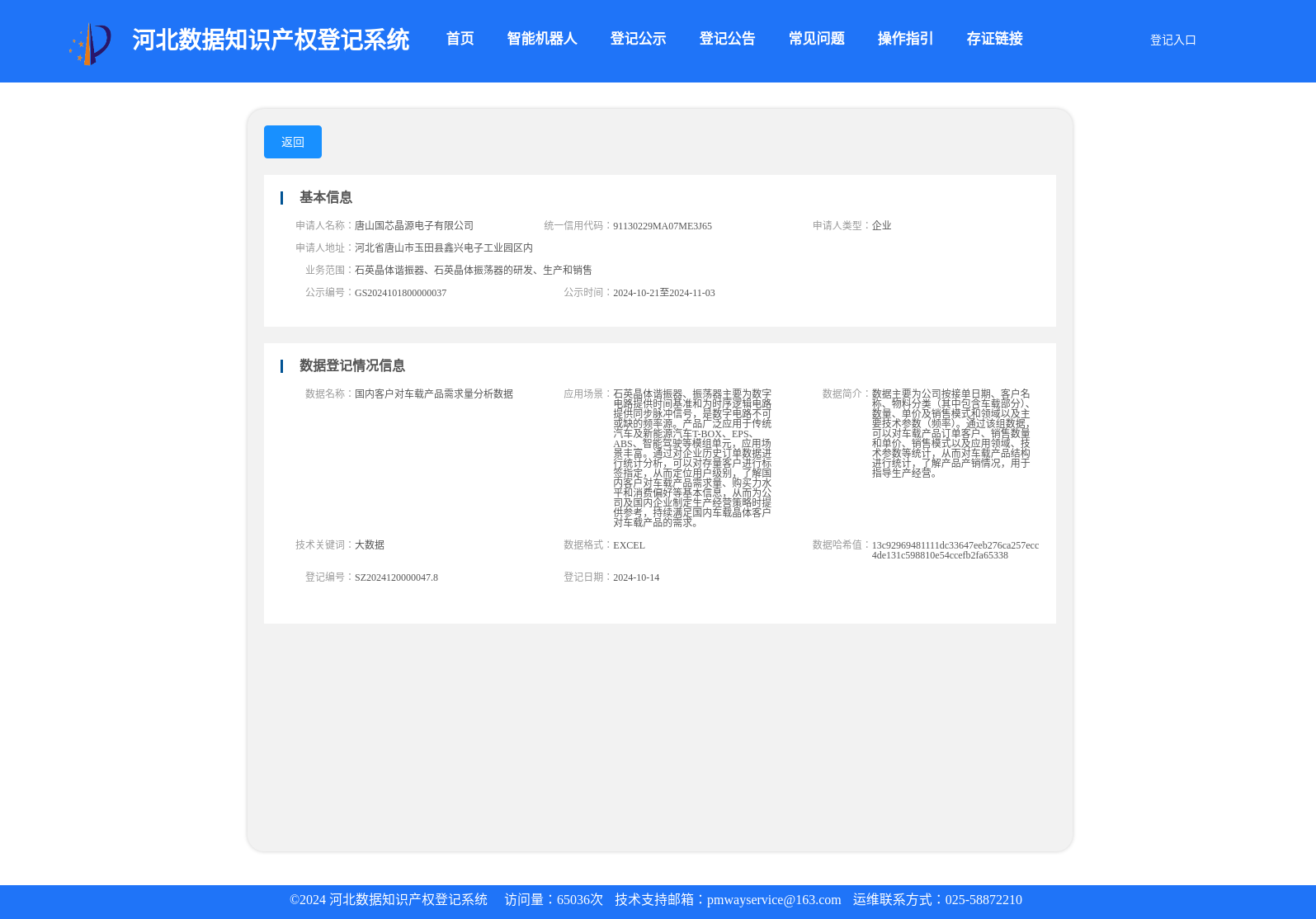Open the 智能机器人 menu item

click(x=542, y=39)
